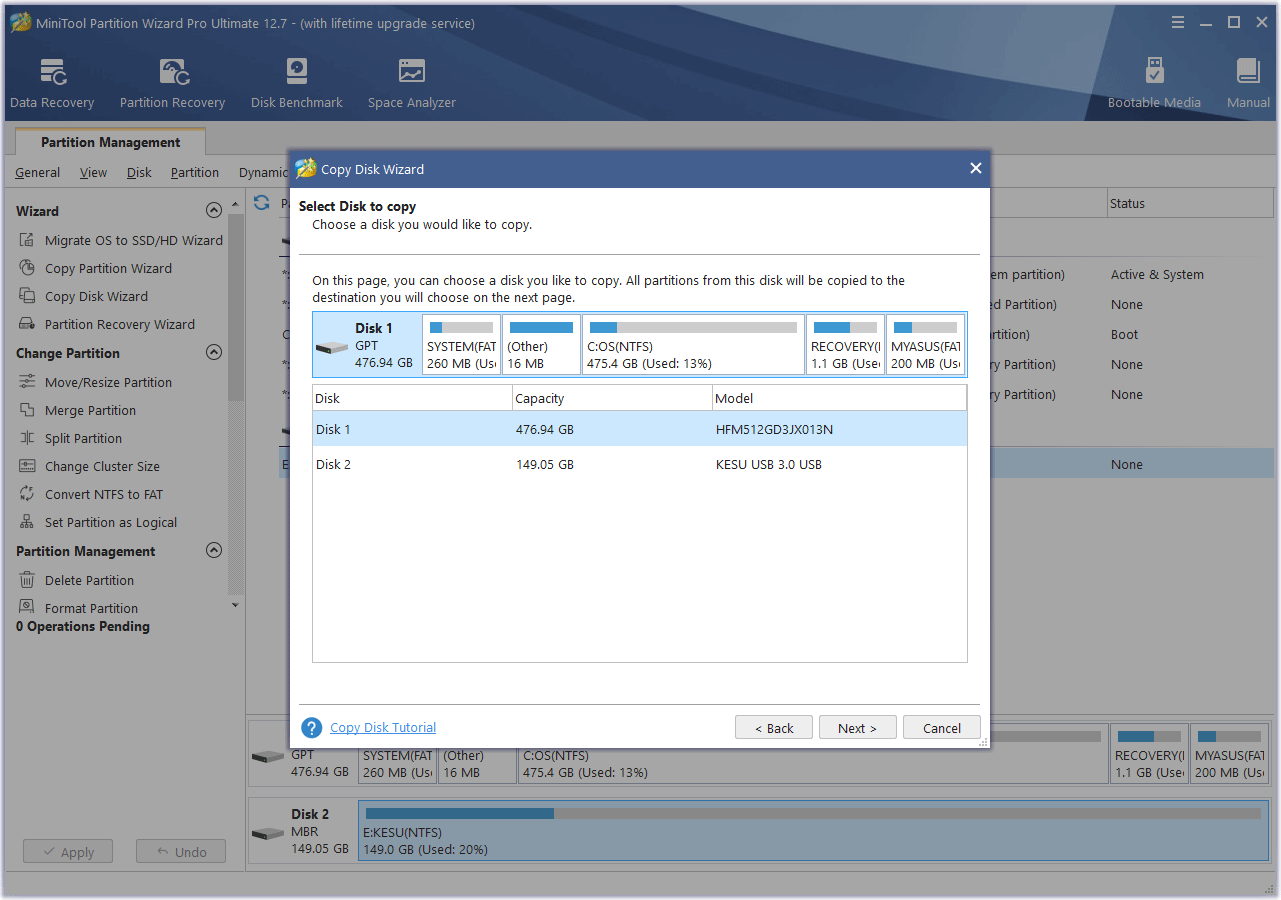Open the Data Recovery tool

pyautogui.click(x=51, y=80)
